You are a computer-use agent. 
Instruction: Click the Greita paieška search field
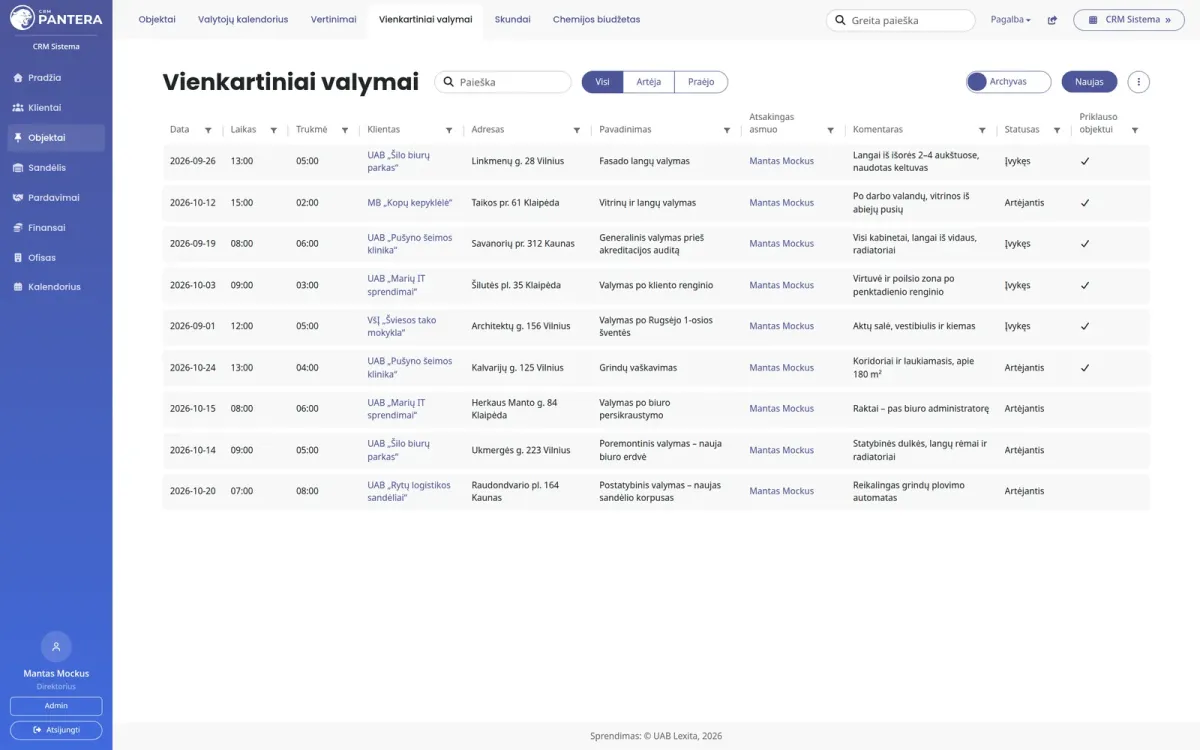[x=900, y=20]
